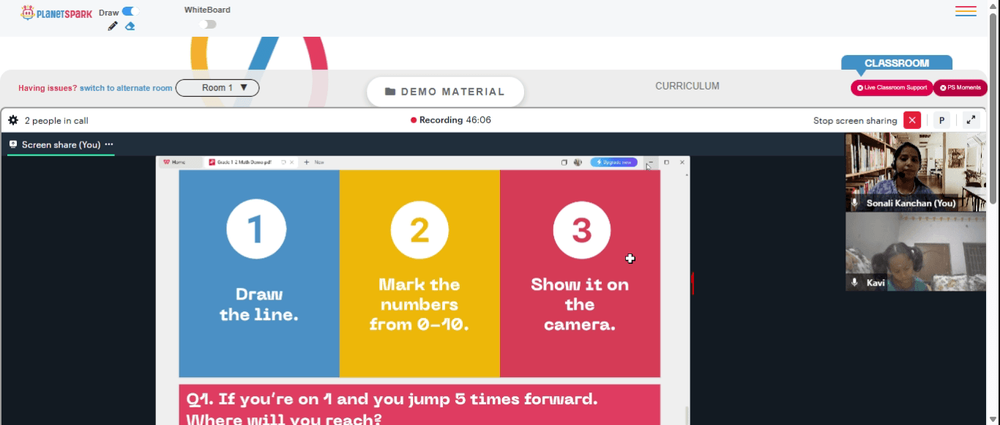Click Kavi's video thumbnail

(915, 251)
